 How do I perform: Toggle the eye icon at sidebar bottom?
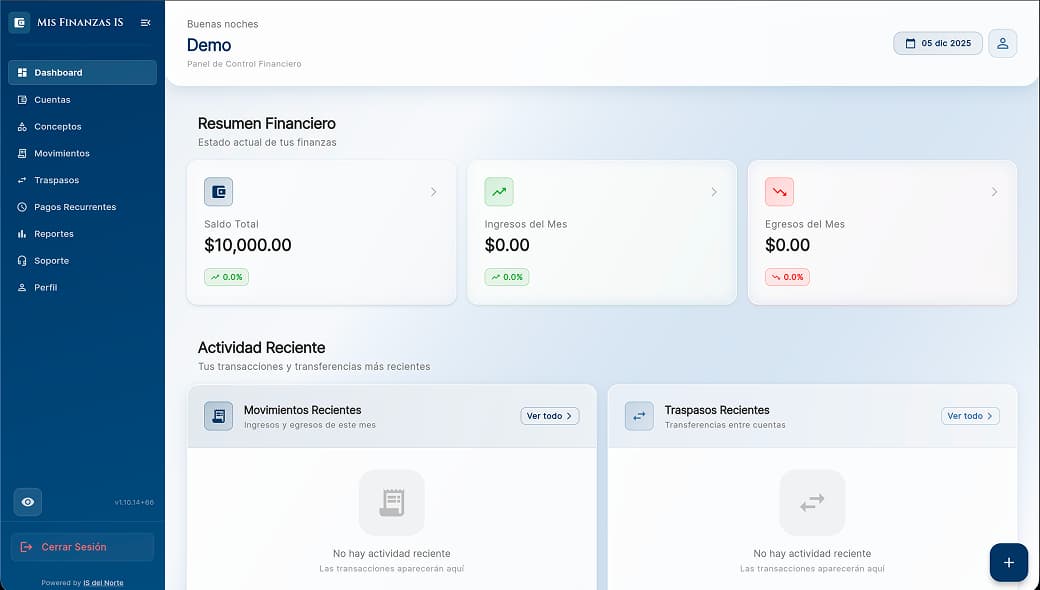pos(27,502)
